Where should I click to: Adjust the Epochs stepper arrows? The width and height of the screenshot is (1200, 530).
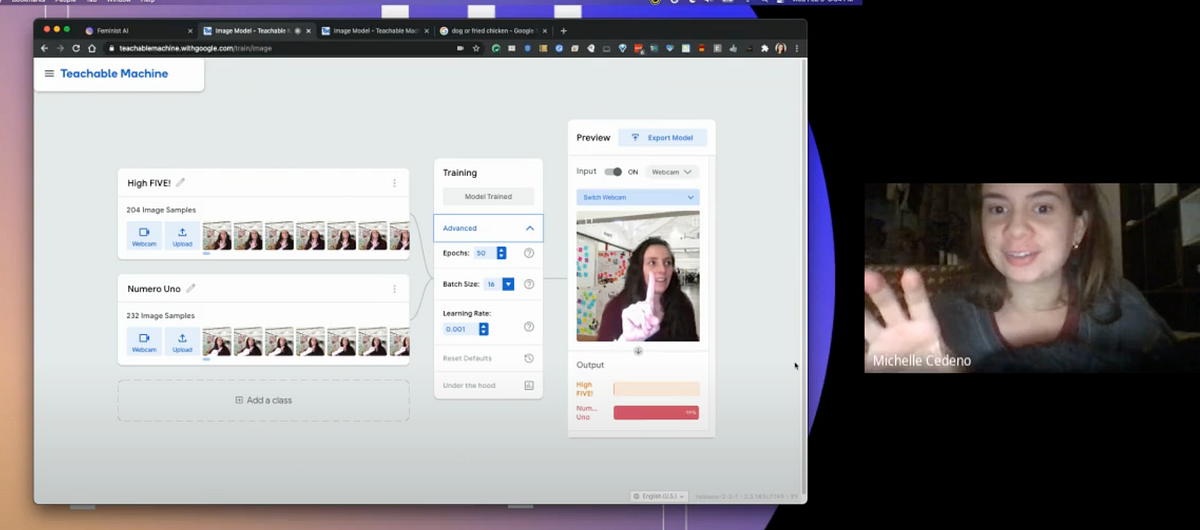pos(502,253)
